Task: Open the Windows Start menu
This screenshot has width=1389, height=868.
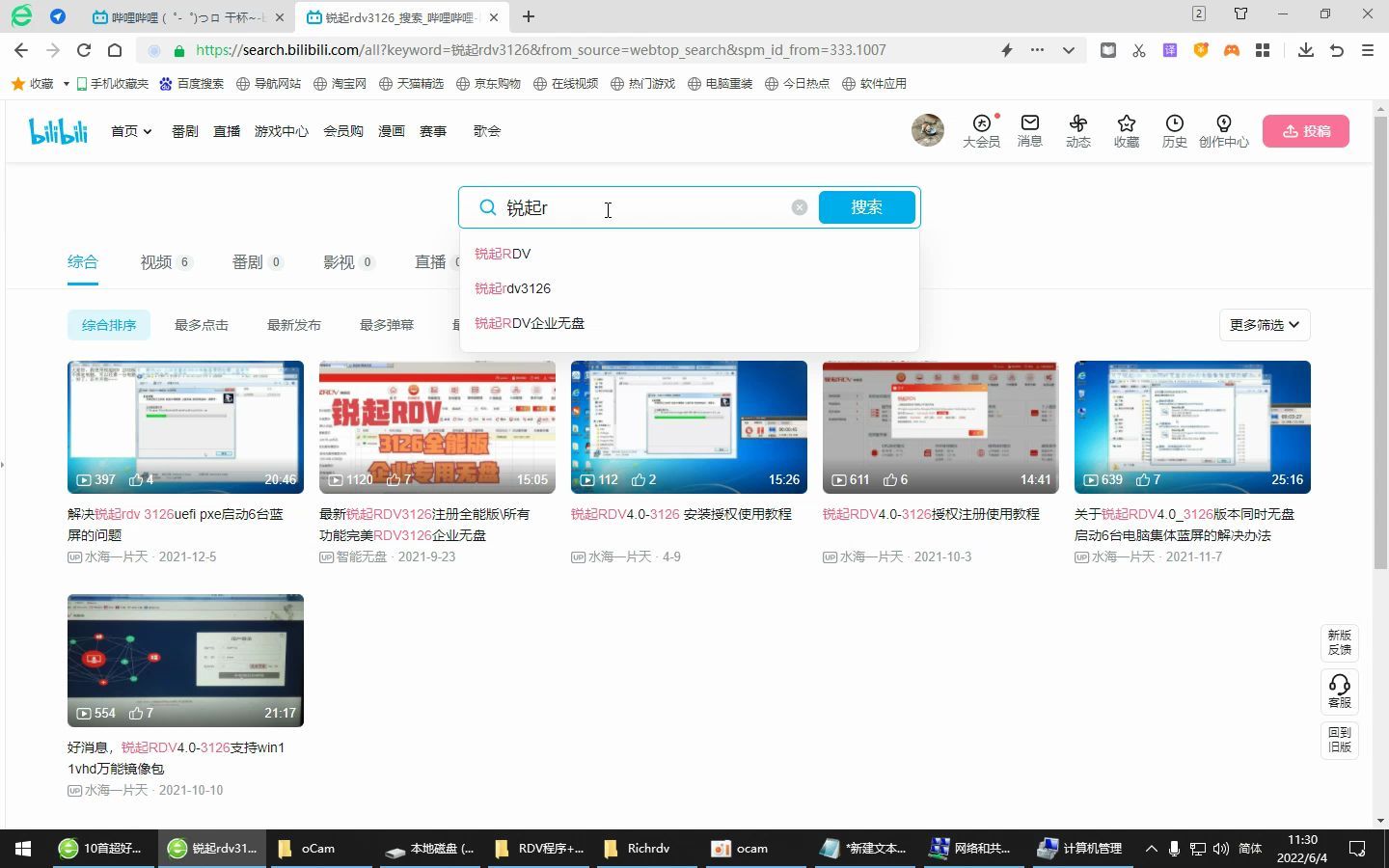Action: (x=23, y=849)
